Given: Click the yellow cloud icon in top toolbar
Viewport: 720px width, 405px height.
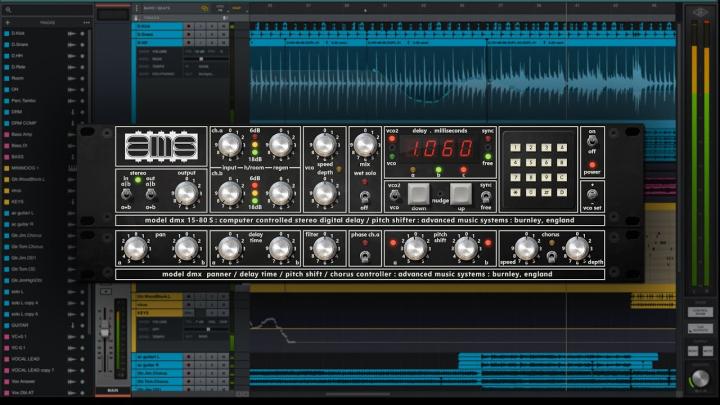Looking at the screenshot, I should 205,8.
